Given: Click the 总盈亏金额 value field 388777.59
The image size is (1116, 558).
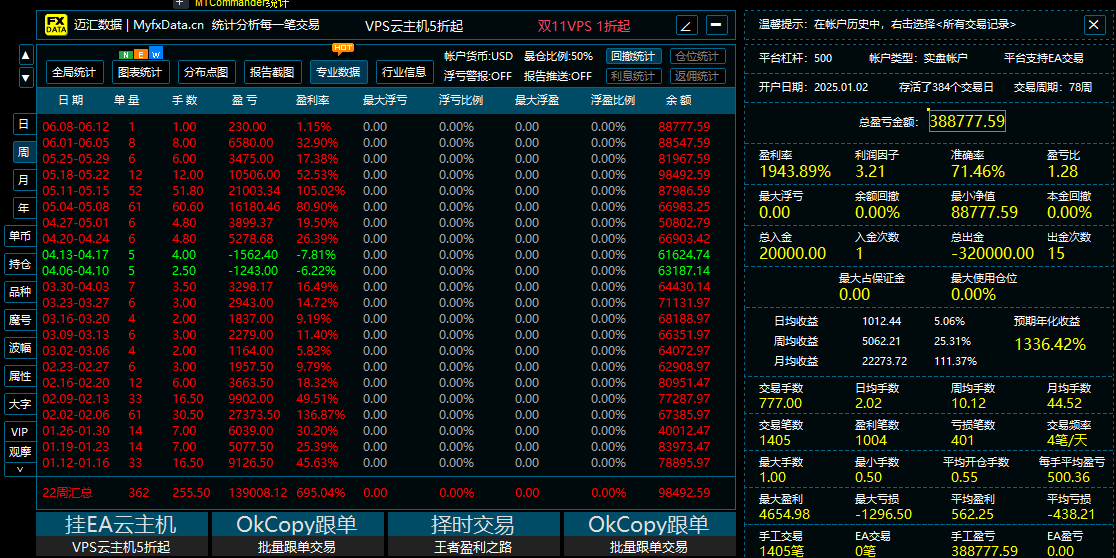Looking at the screenshot, I should (x=967, y=121).
